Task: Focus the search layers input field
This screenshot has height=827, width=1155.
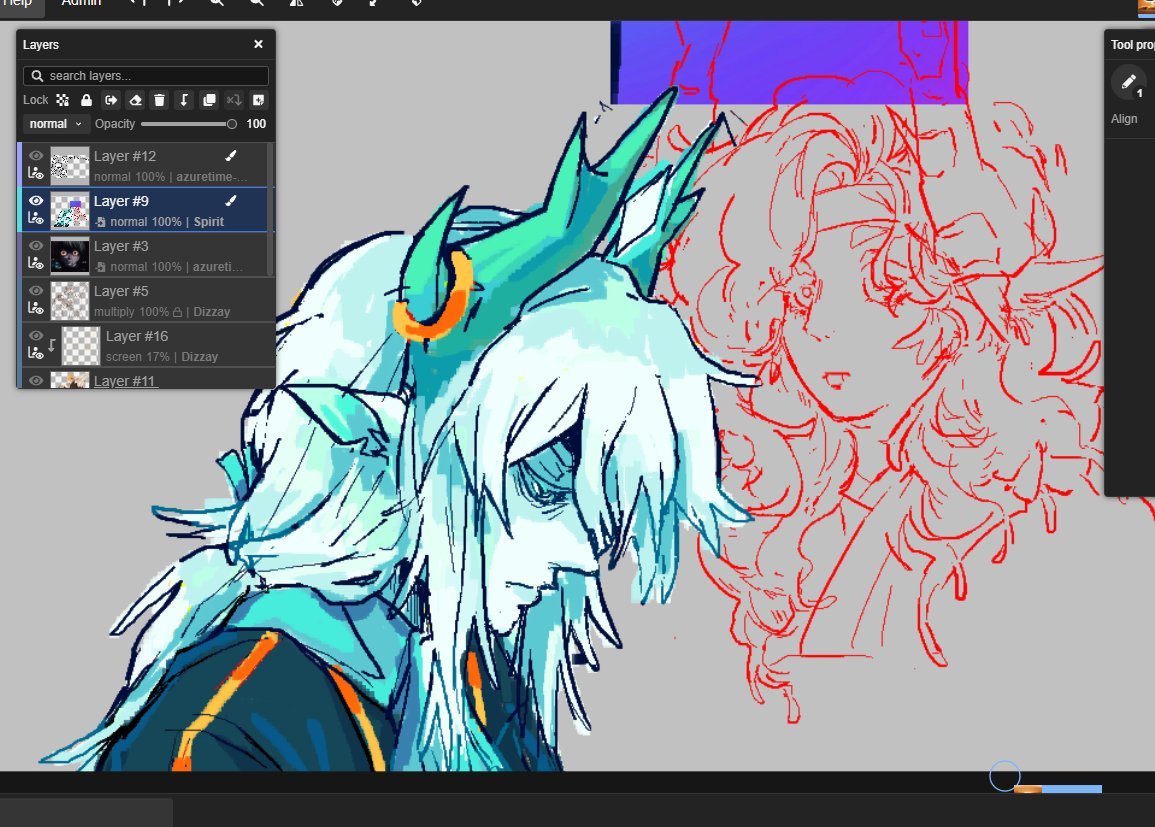Action: [146, 76]
